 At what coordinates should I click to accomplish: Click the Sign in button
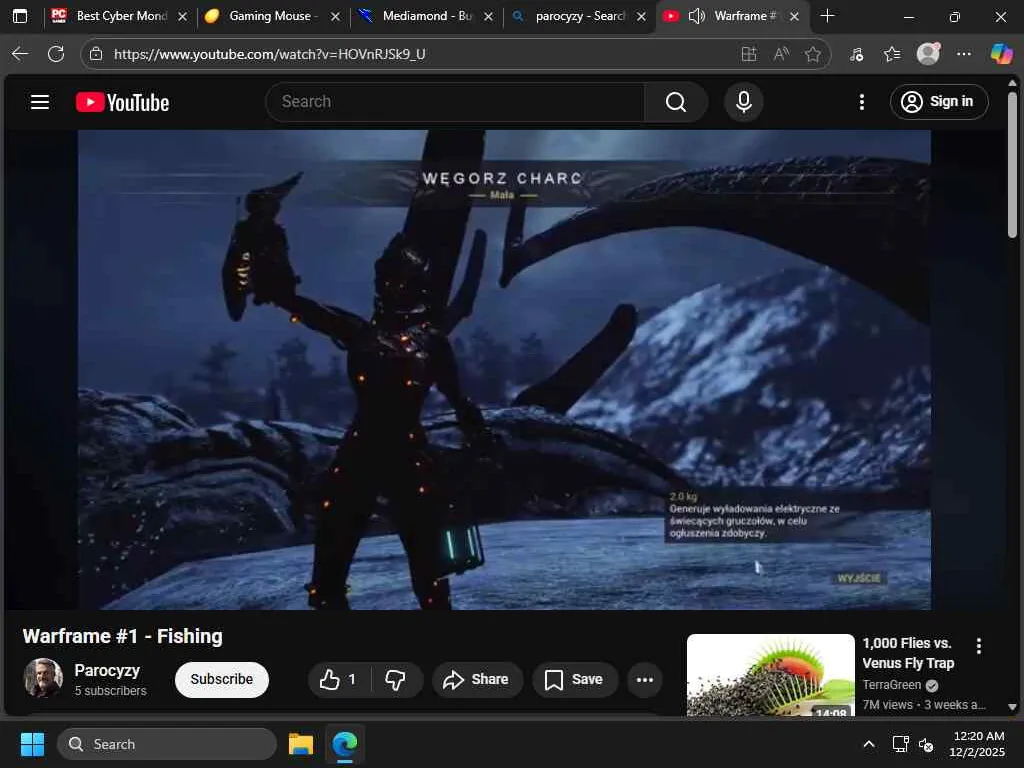(938, 102)
